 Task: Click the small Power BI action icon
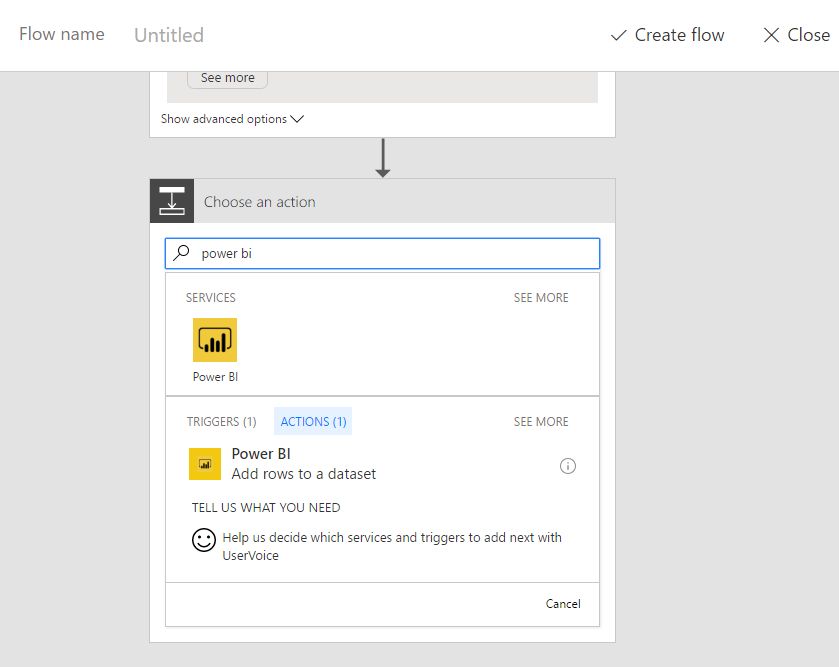click(x=205, y=464)
